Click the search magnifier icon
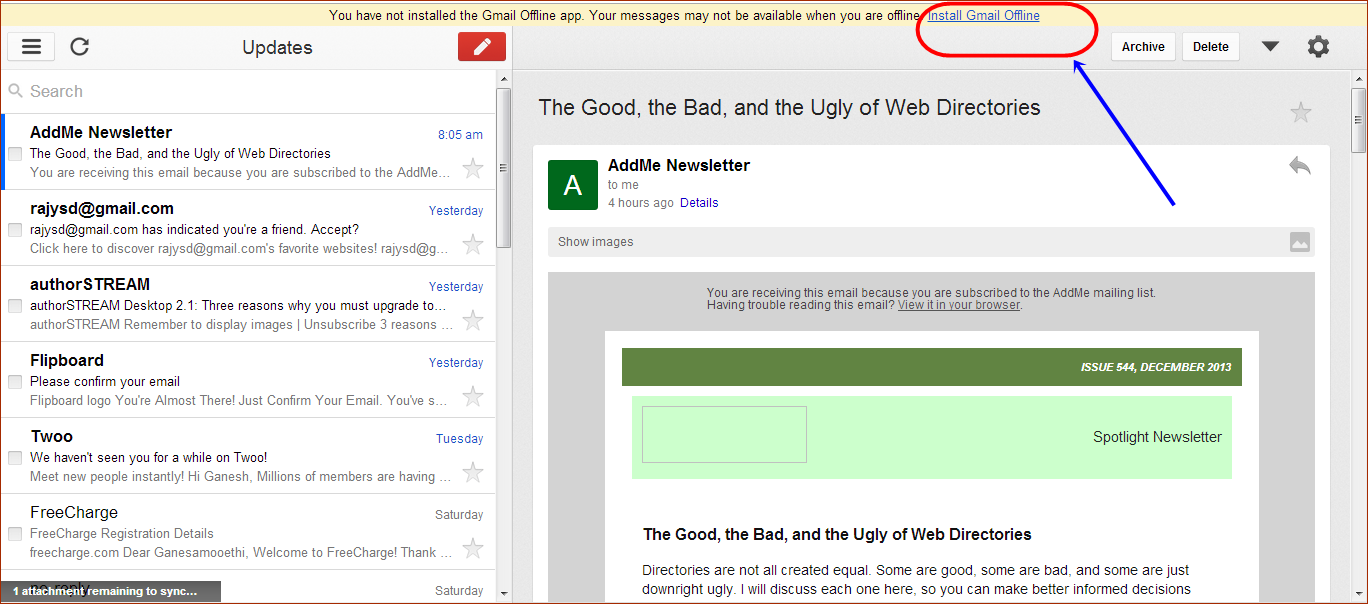The width and height of the screenshot is (1368, 604). 15,91
